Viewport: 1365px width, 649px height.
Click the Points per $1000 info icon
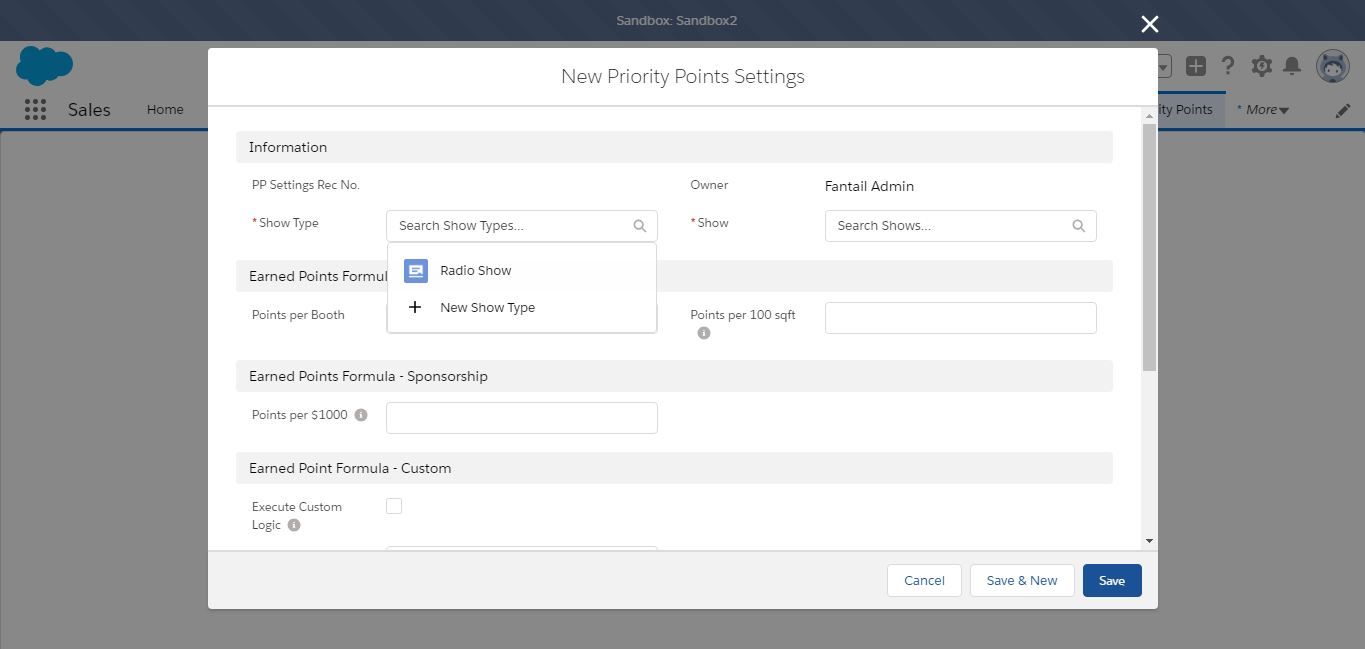pyautogui.click(x=361, y=415)
